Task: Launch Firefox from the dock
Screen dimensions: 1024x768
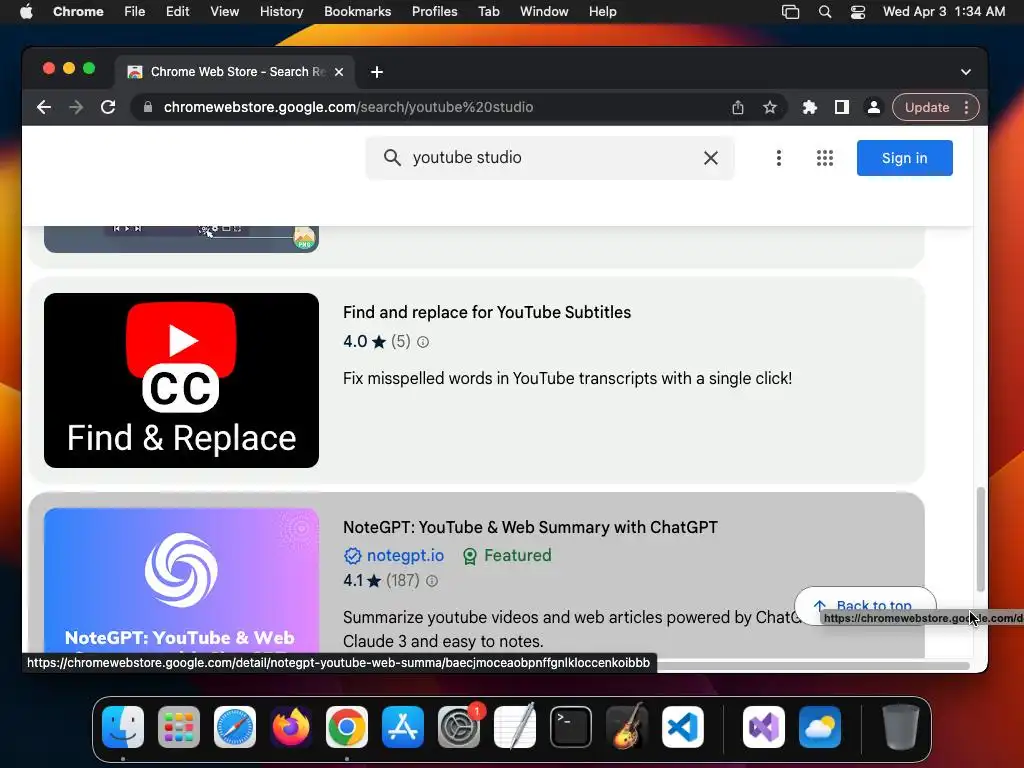Action: pyautogui.click(x=291, y=727)
